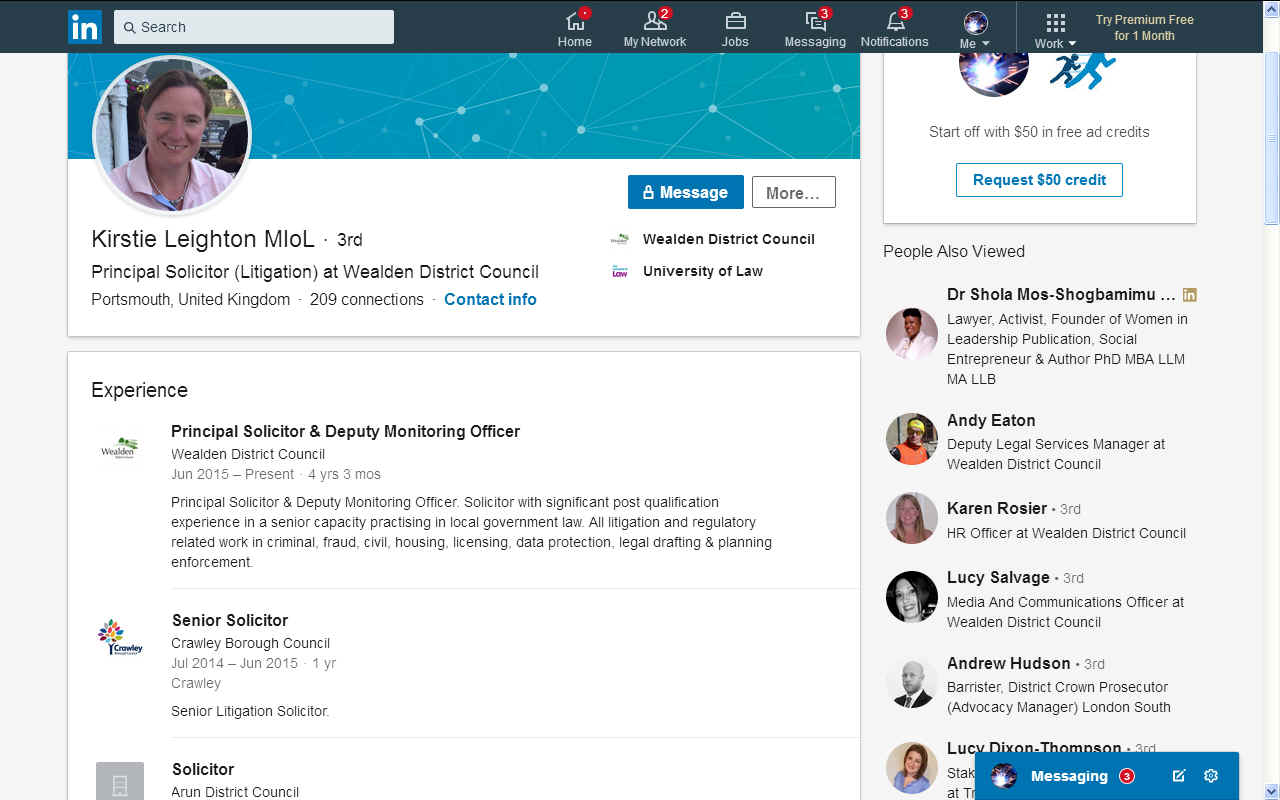
Task: Open Wealden District Council link in header
Action: click(x=728, y=239)
